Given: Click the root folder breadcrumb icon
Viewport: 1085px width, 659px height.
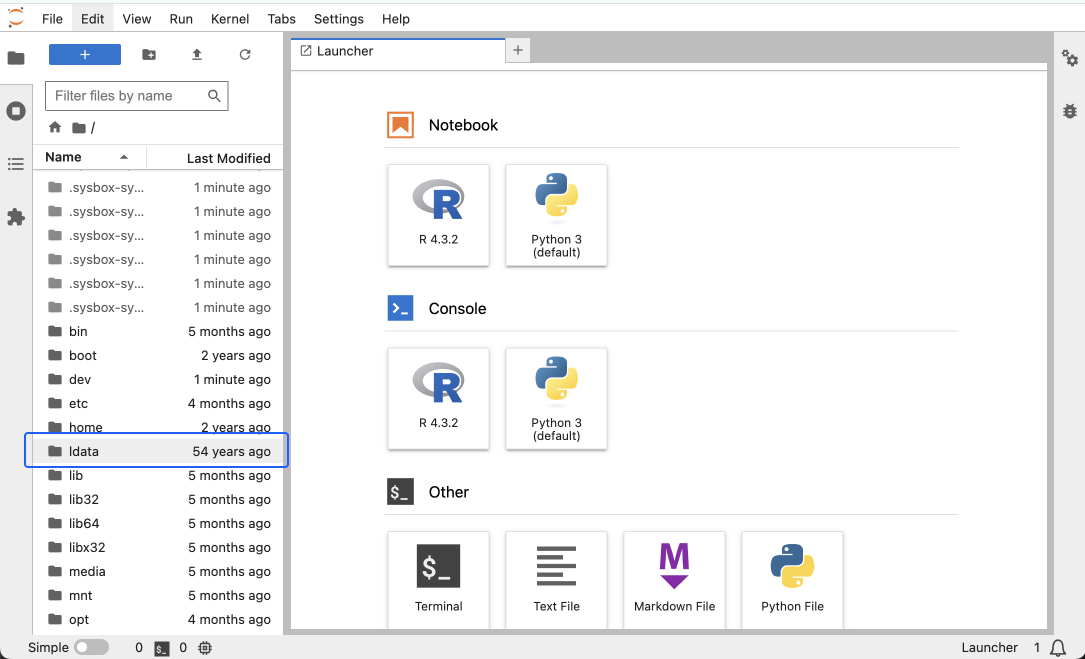Looking at the screenshot, I should coord(79,128).
